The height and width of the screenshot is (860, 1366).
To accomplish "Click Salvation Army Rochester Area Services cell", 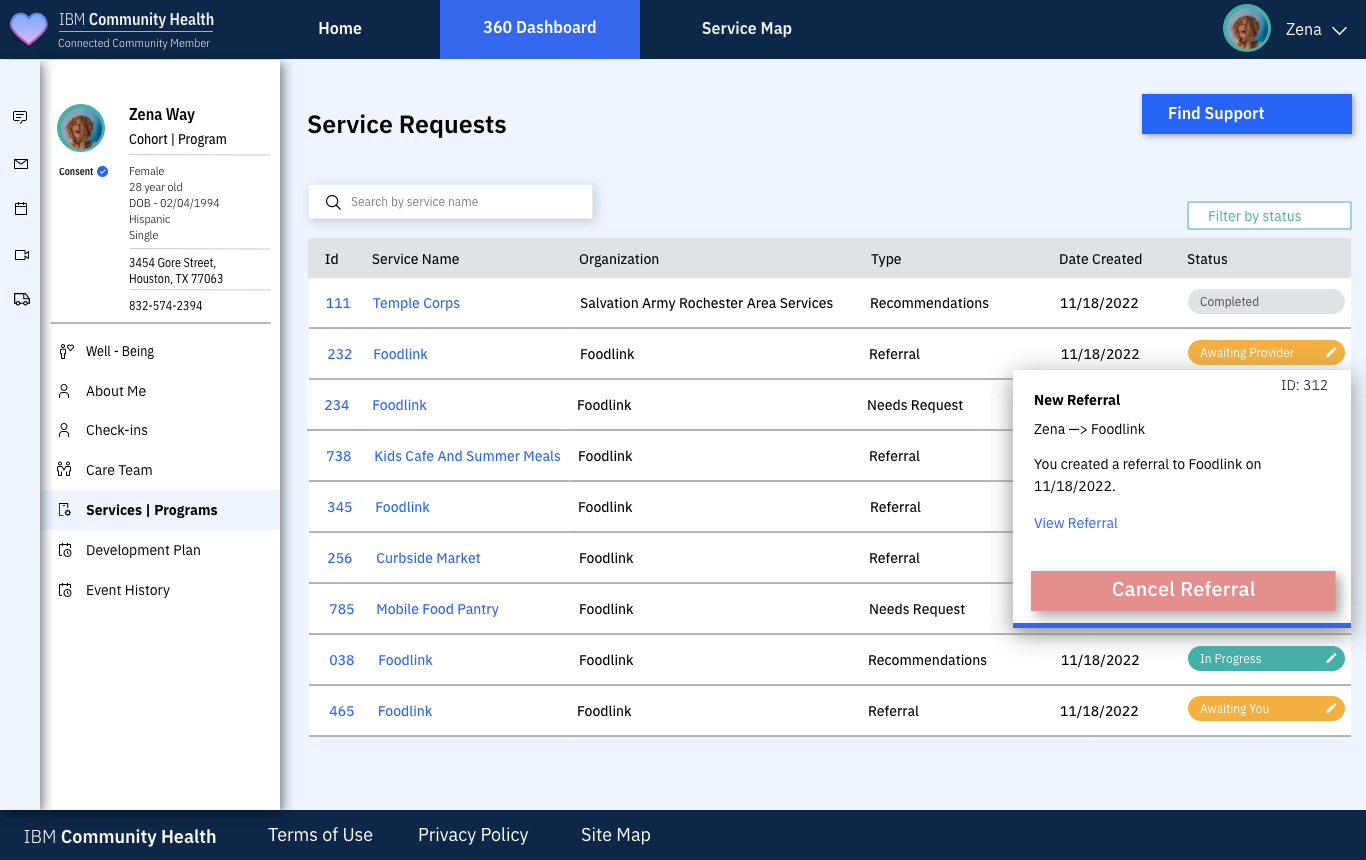I will coord(706,303).
